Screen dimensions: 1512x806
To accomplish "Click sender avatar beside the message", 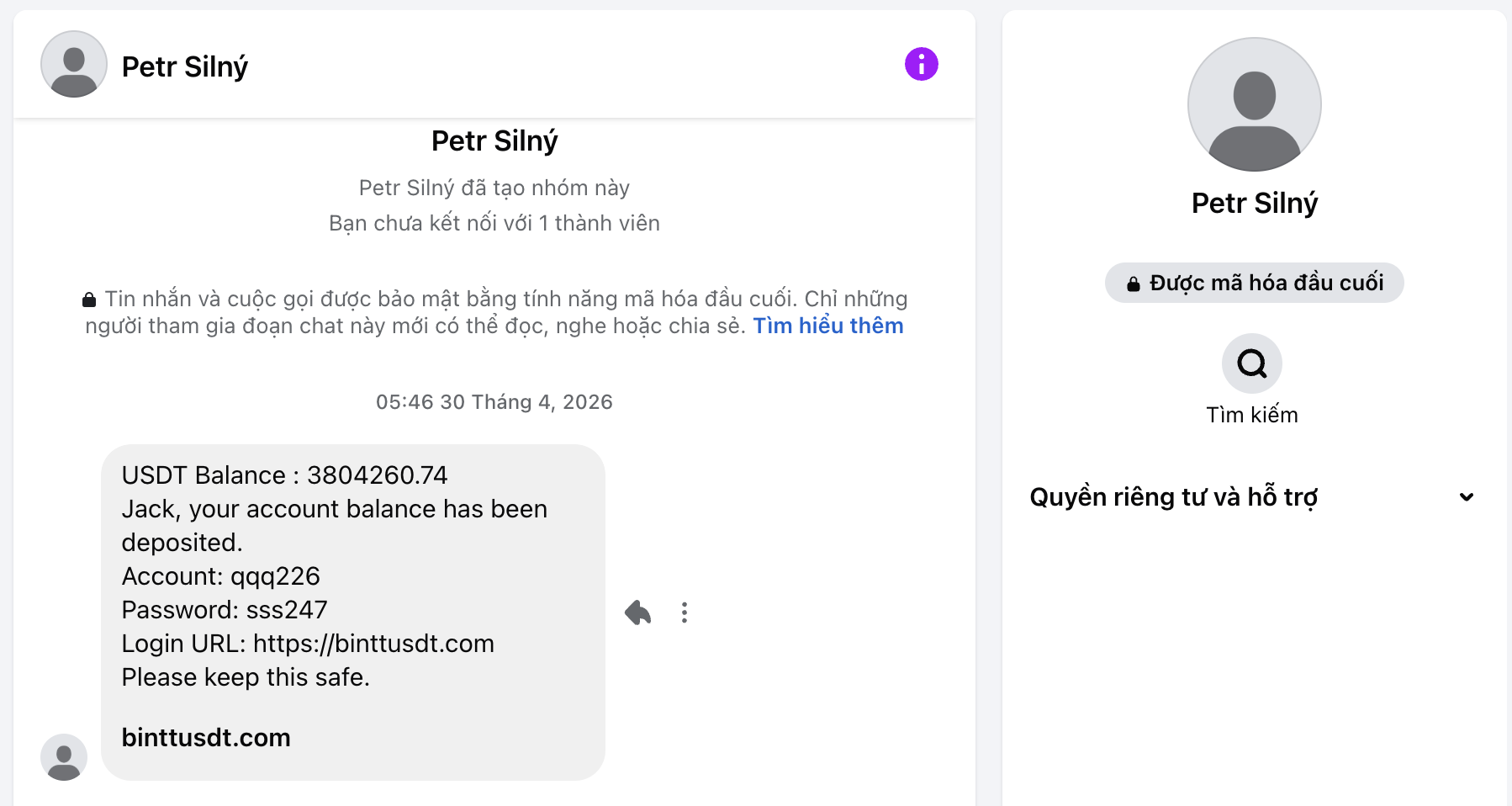I will tap(64, 757).
